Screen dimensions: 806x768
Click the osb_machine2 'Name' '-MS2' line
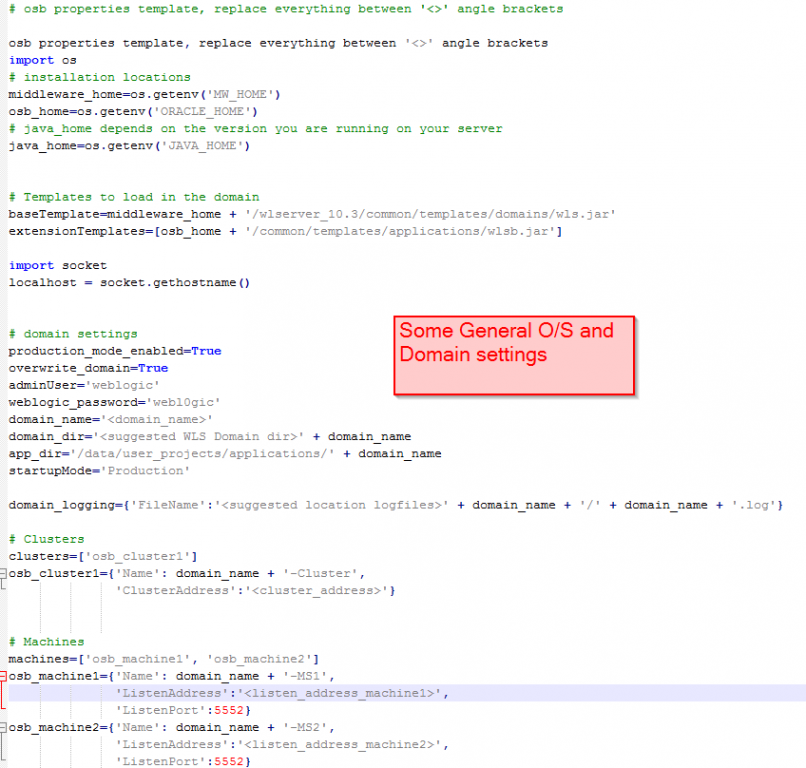click(x=172, y=727)
